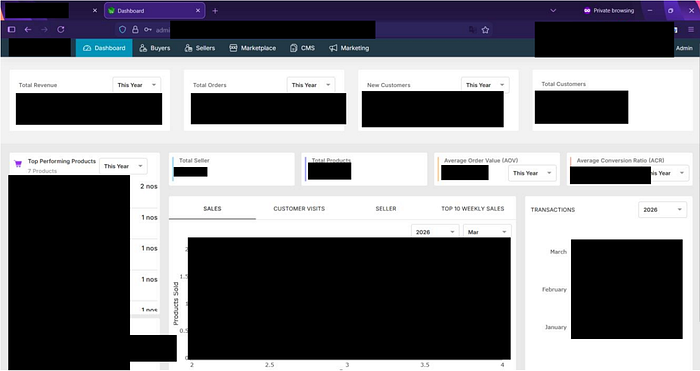Click the Top Performing Products heading

(62, 161)
